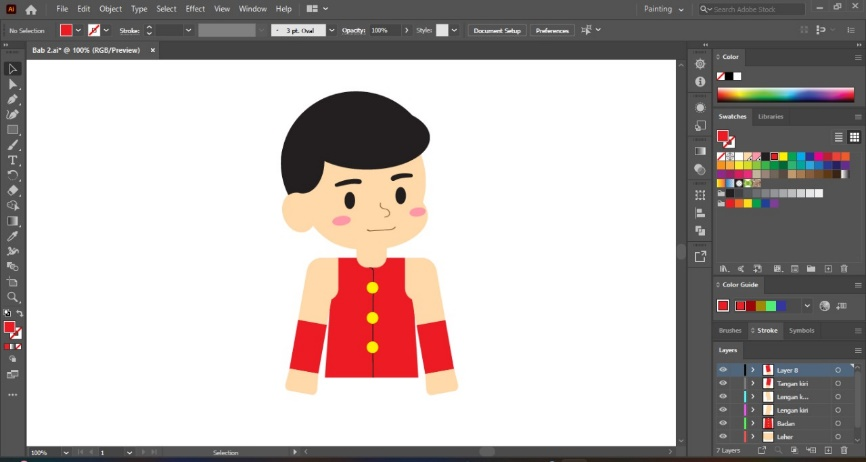The width and height of the screenshot is (866, 462).
Task: Click the color spectrum bar
Action: click(785, 95)
